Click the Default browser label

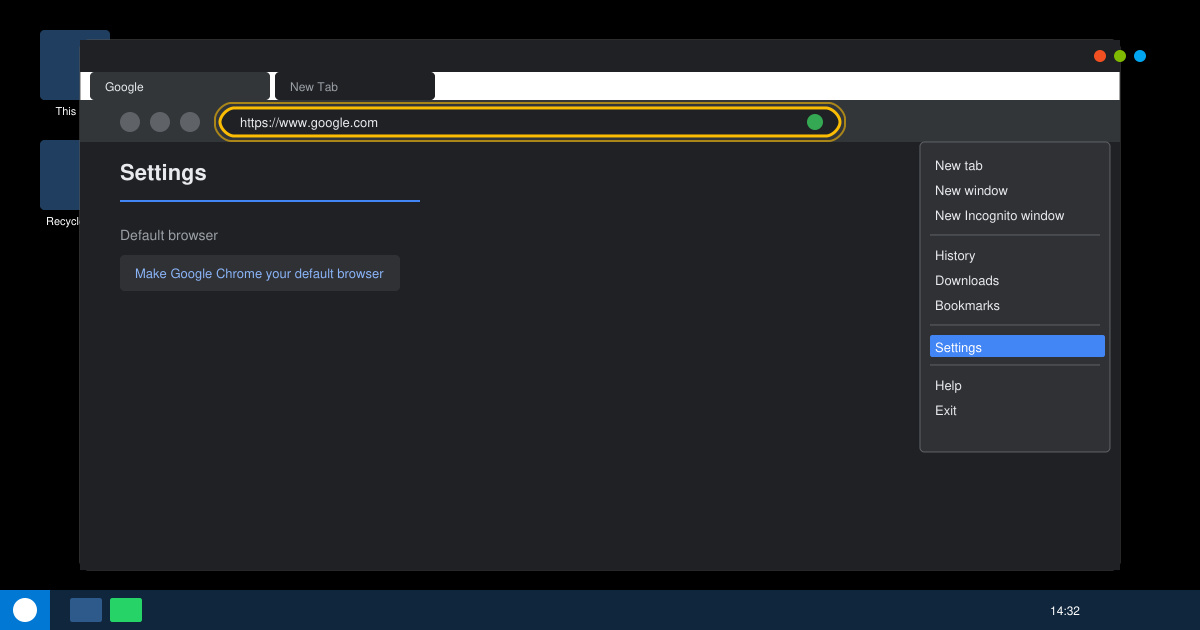click(169, 236)
